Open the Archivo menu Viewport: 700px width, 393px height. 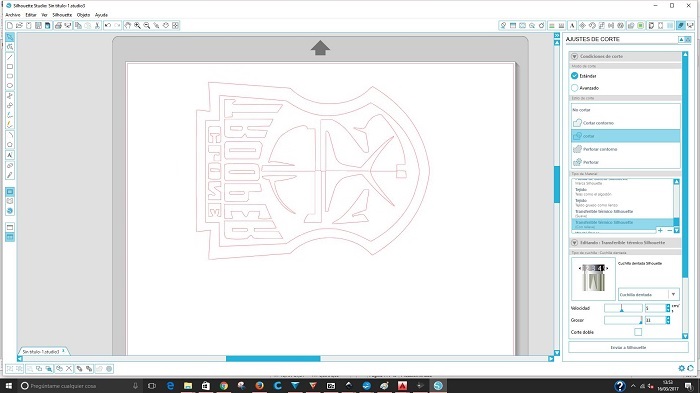tap(13, 15)
